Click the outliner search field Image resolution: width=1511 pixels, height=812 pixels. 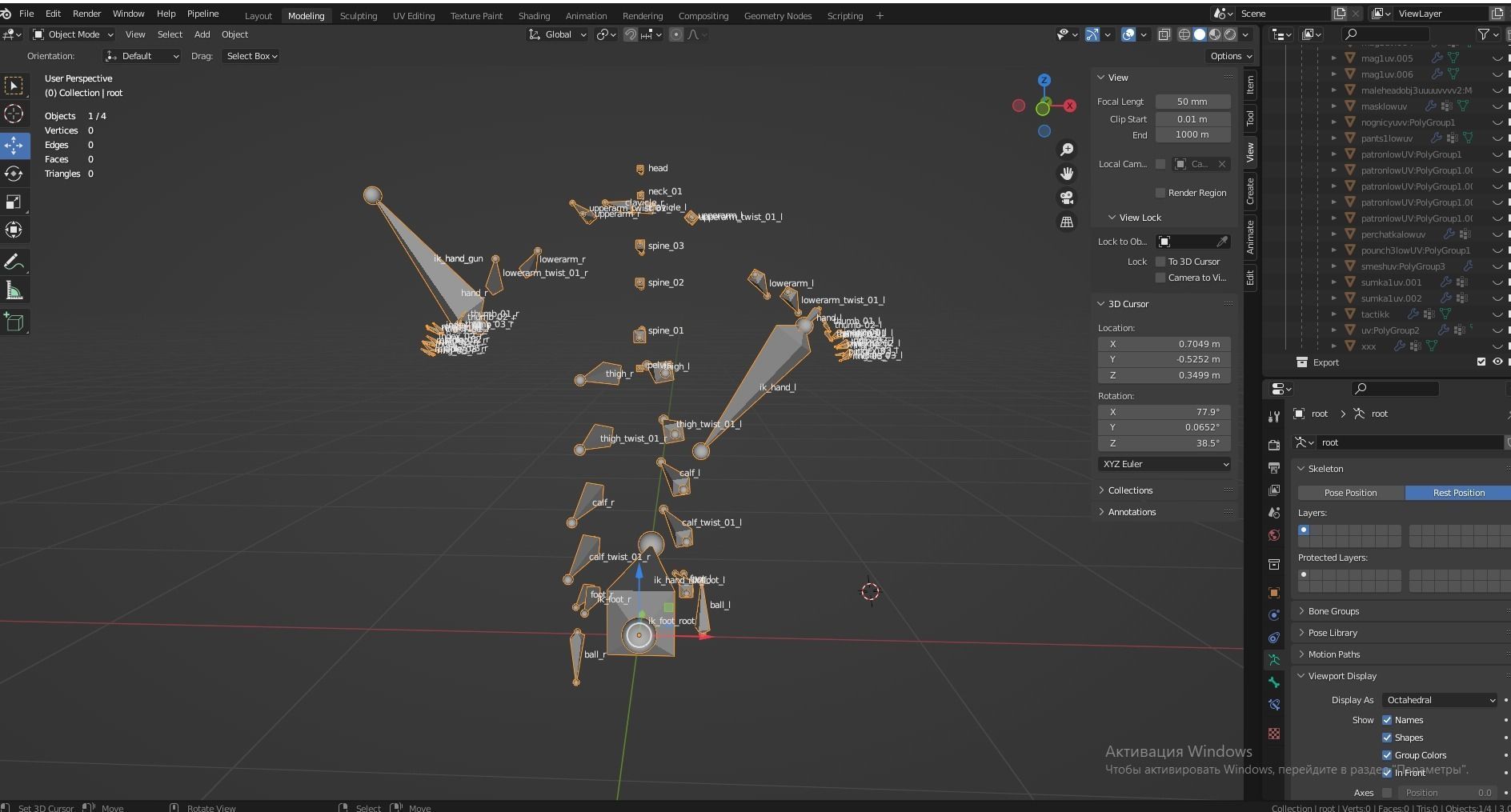1385,34
